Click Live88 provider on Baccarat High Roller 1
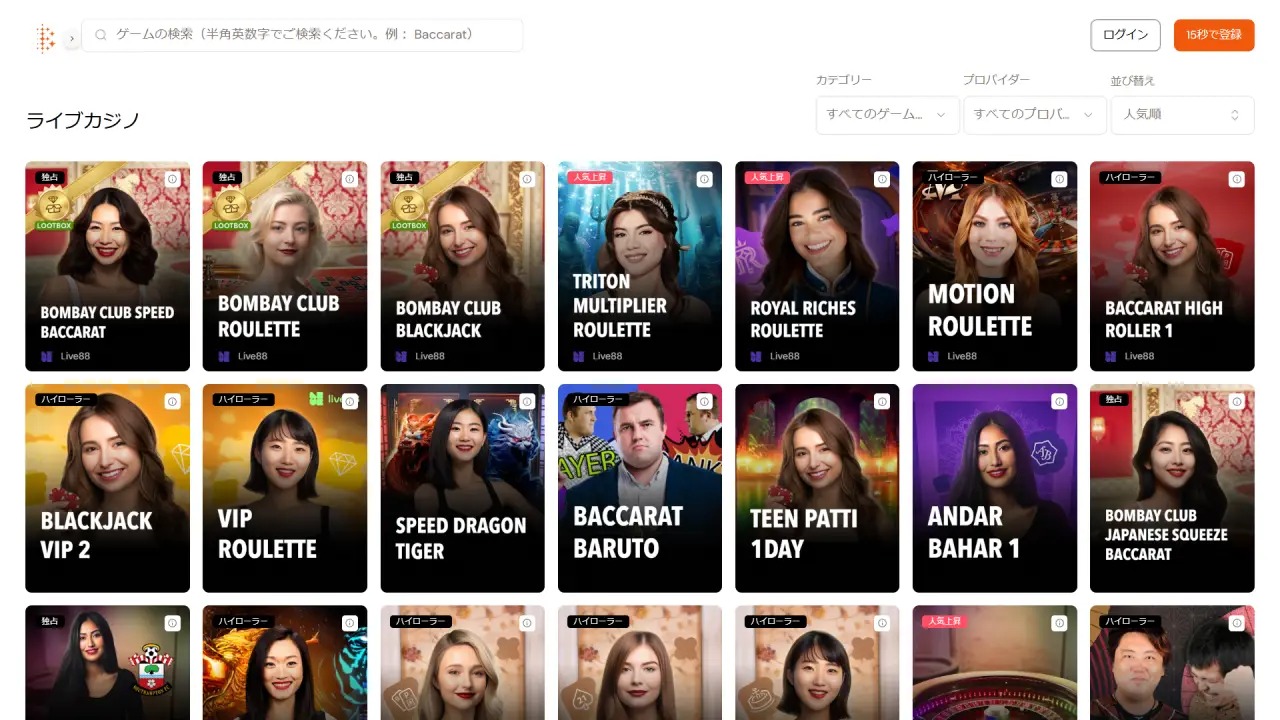 [1130, 356]
